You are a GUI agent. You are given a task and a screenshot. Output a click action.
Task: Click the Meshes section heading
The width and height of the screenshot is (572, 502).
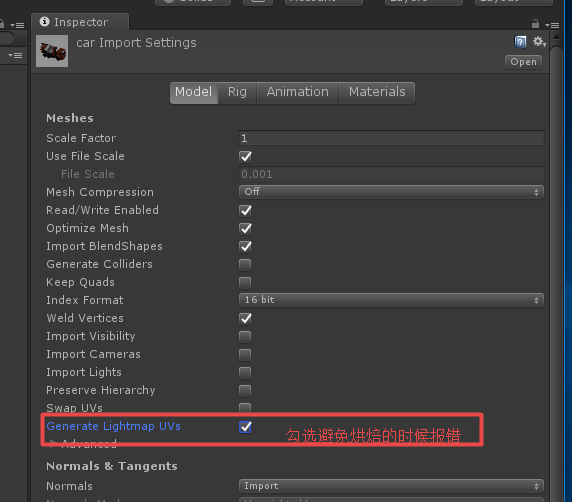point(70,118)
